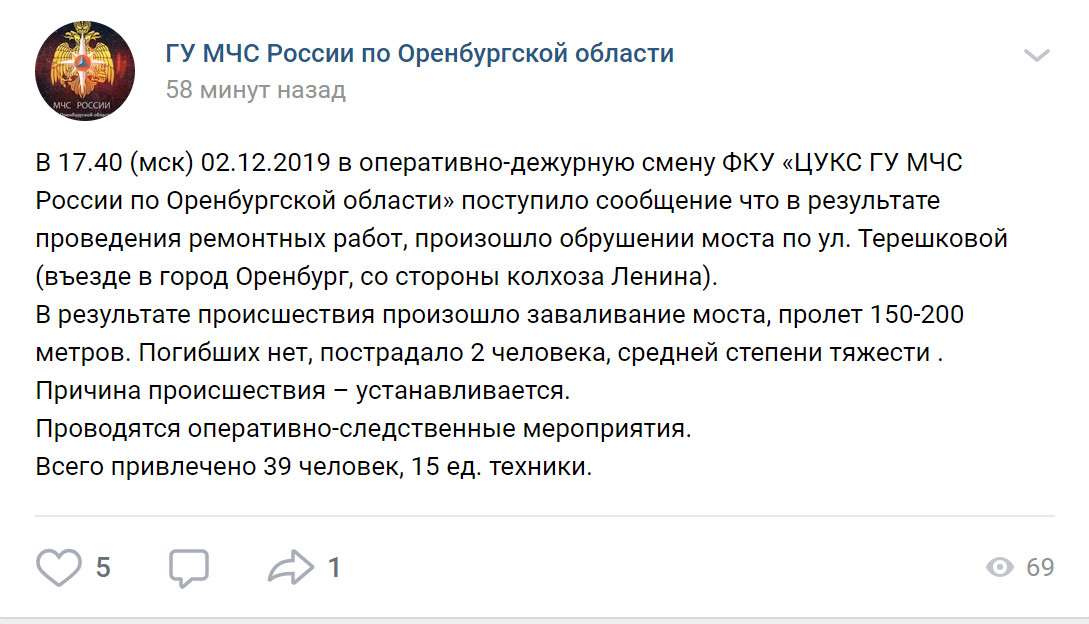This screenshot has height=624, width=1089.
Task: Click the "Проводятся оперативно-следственные мероприятия." line
Action: click(363, 428)
